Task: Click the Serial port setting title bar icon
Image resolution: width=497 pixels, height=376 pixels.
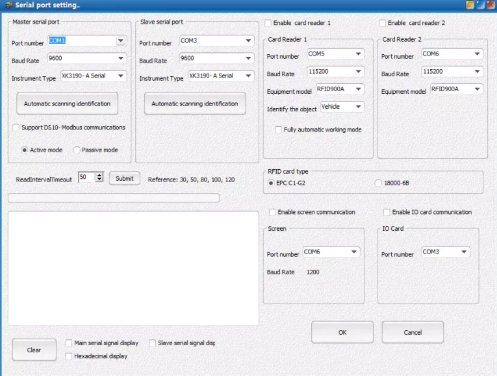Action: coord(8,5)
